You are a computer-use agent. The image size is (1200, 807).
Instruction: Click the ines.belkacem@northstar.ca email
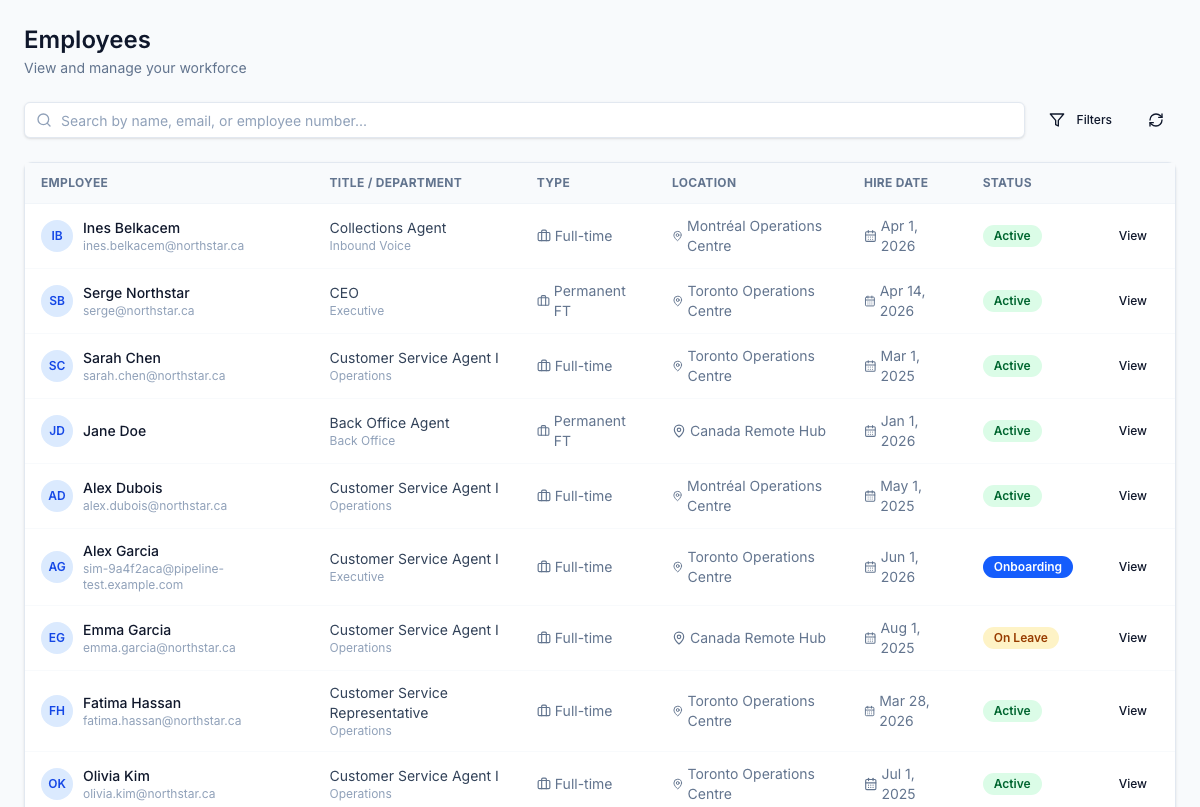[163, 246]
